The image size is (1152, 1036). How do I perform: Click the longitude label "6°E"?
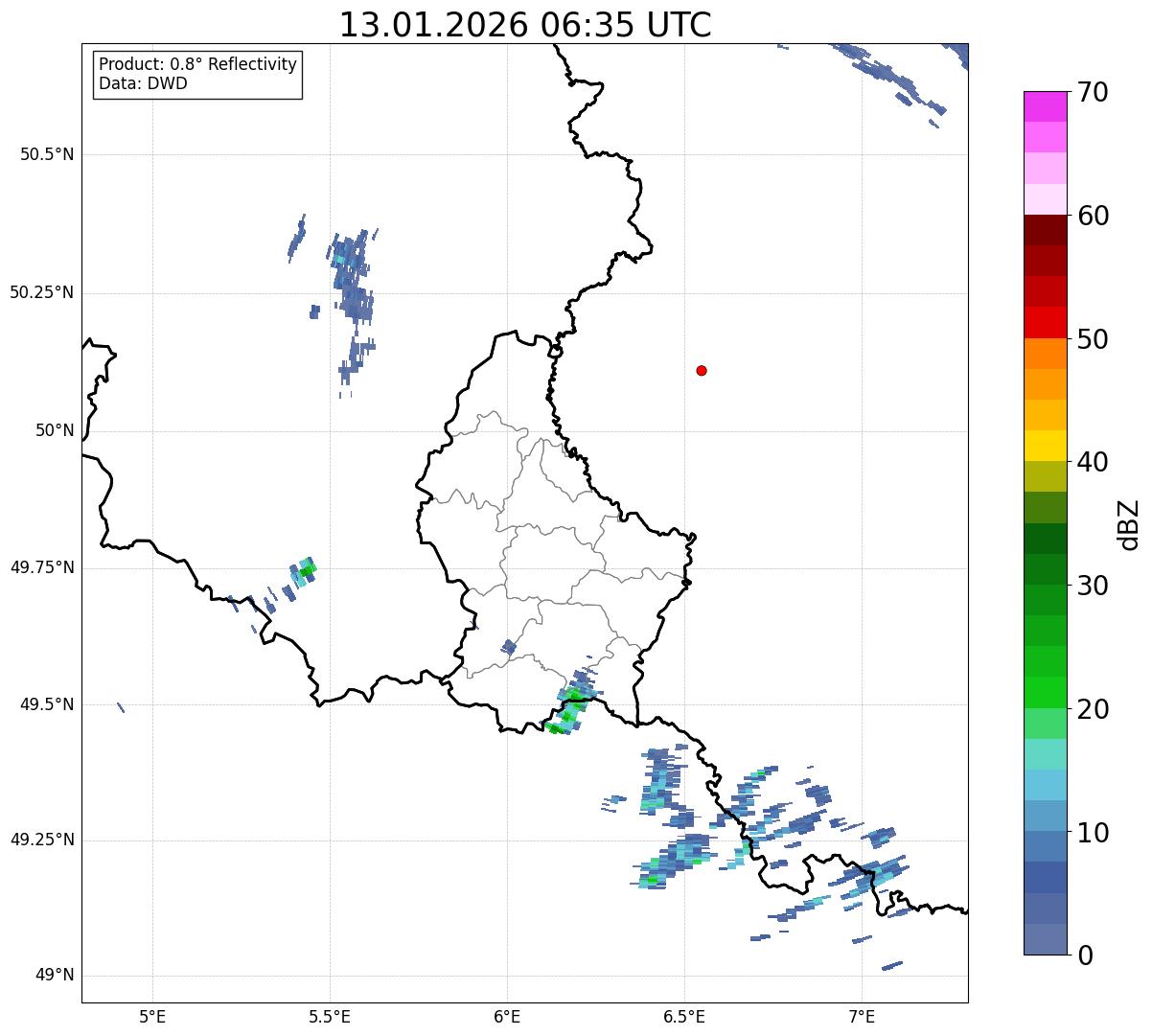507,1016
